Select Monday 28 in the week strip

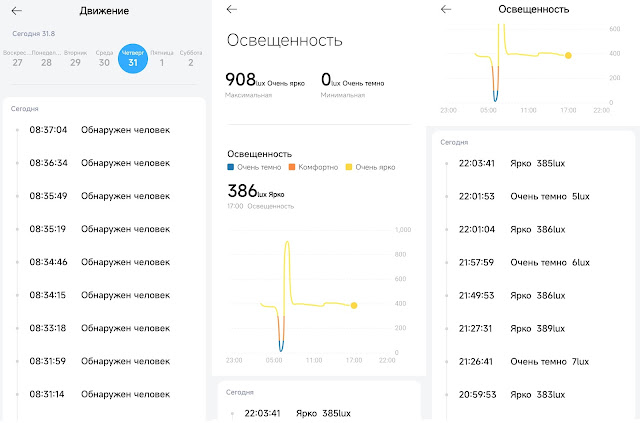coord(46,58)
